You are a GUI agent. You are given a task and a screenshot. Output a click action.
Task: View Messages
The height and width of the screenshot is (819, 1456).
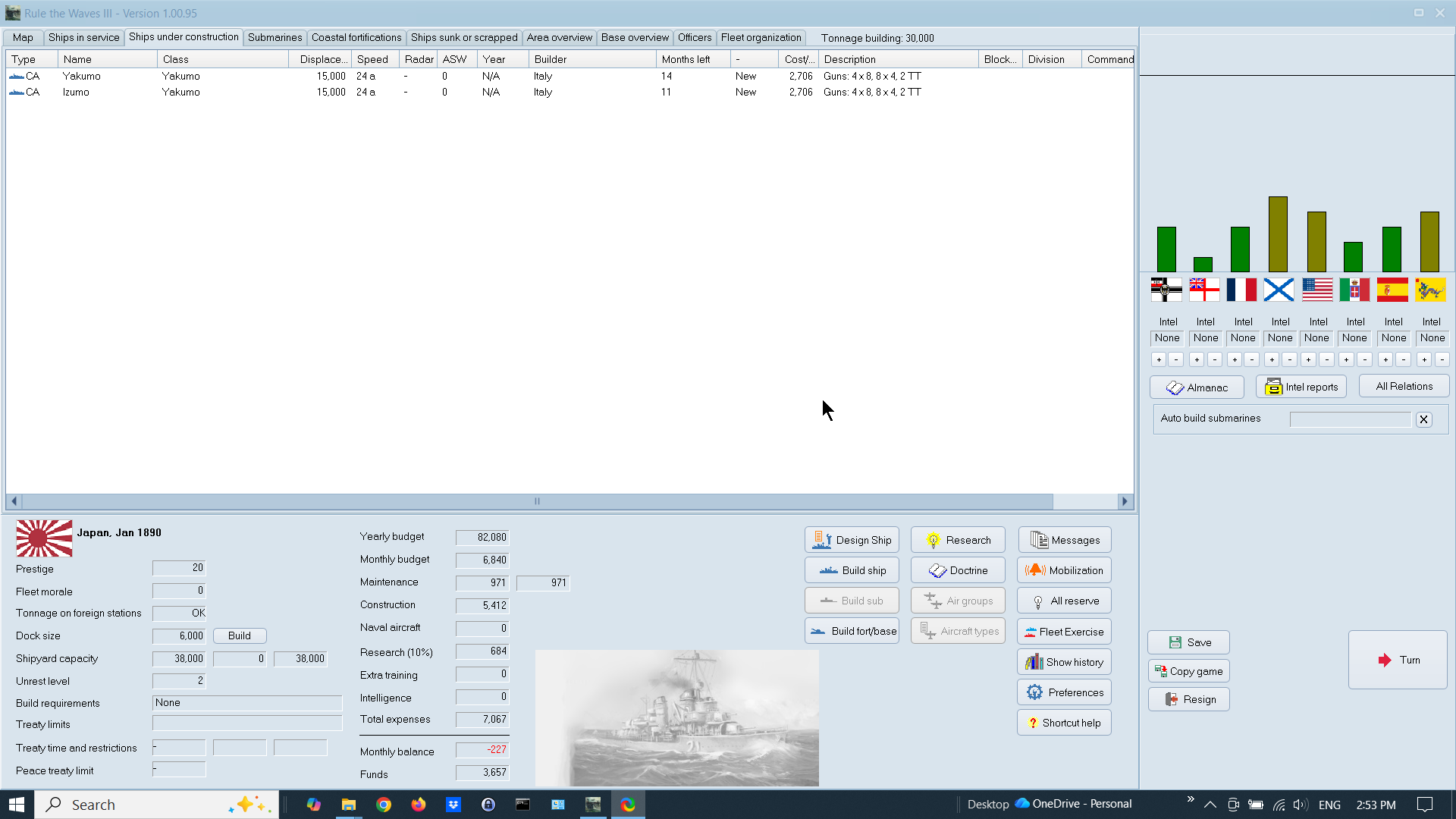tap(1064, 540)
